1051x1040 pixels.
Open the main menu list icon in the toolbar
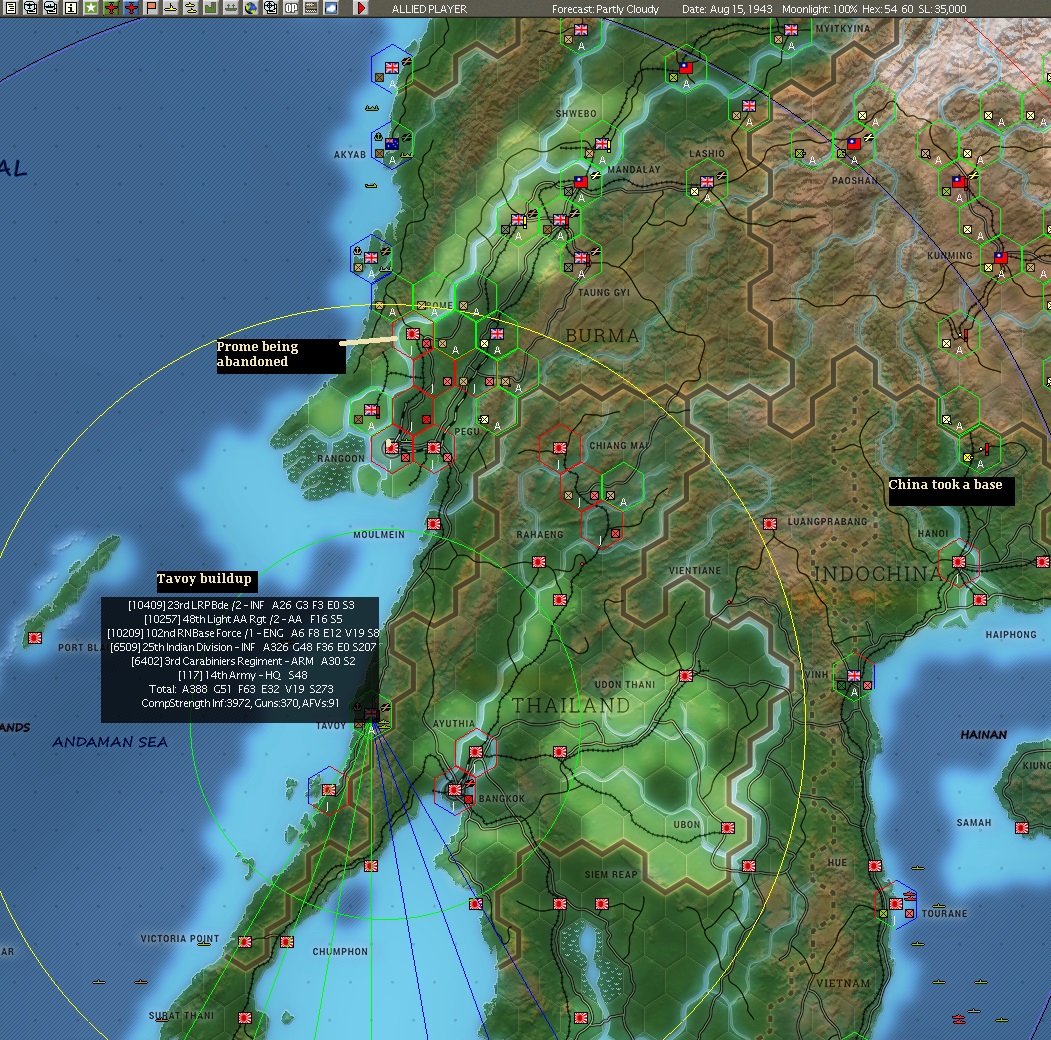click(10, 8)
